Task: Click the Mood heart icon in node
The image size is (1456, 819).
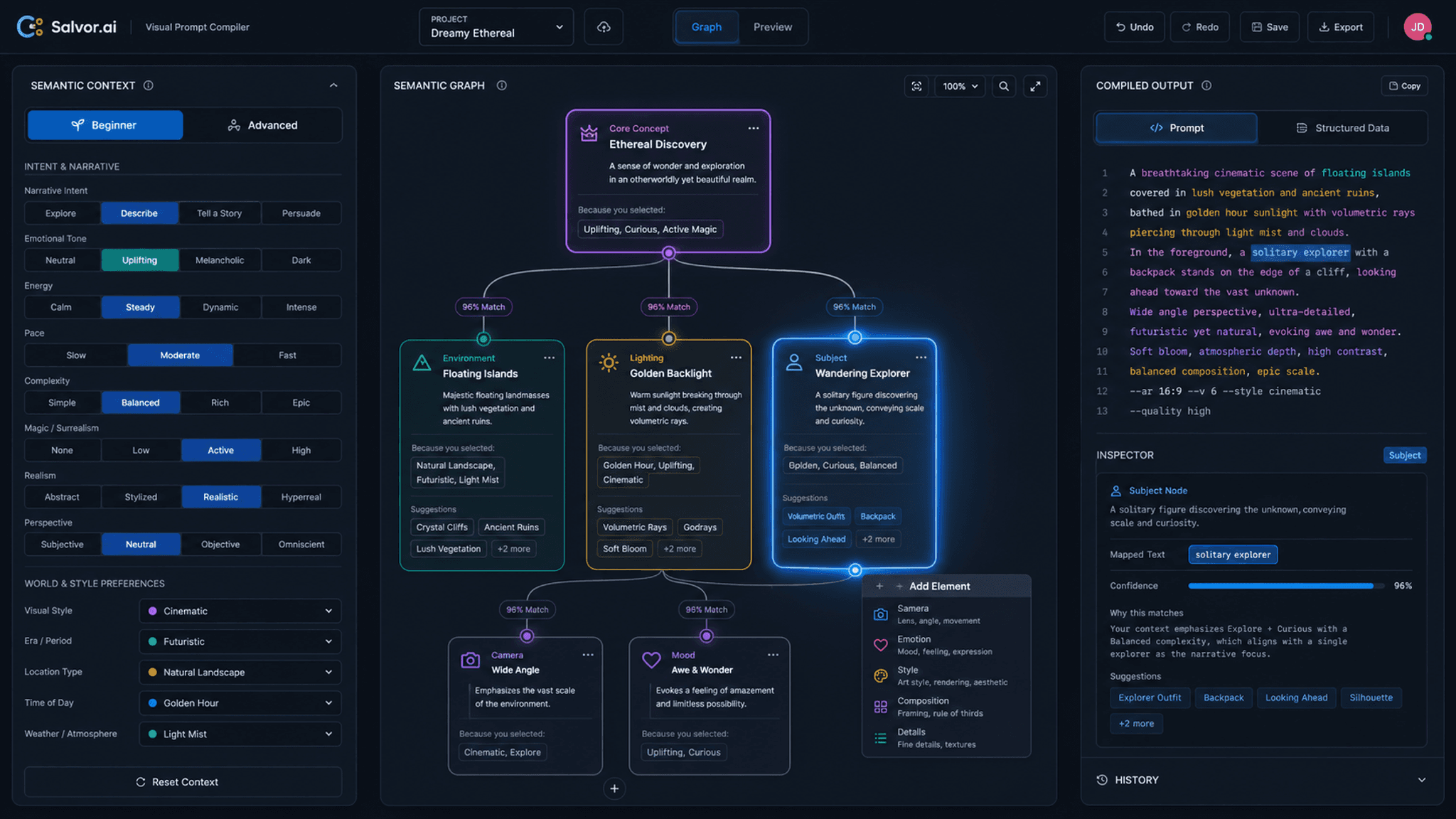Action: [651, 660]
